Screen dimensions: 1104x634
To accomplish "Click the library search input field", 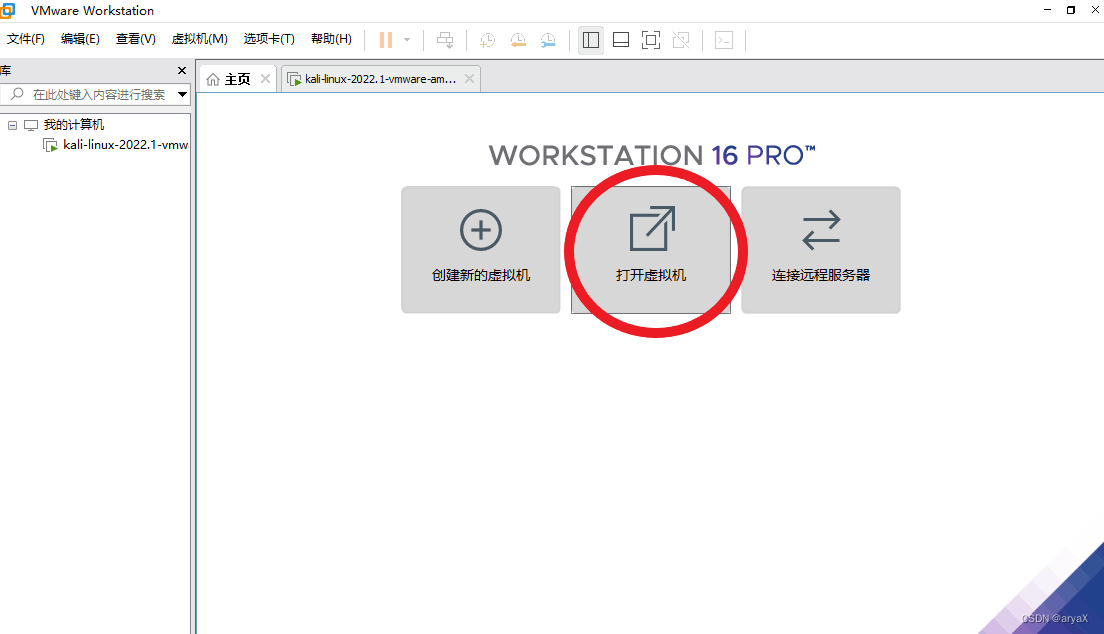I will [95, 94].
